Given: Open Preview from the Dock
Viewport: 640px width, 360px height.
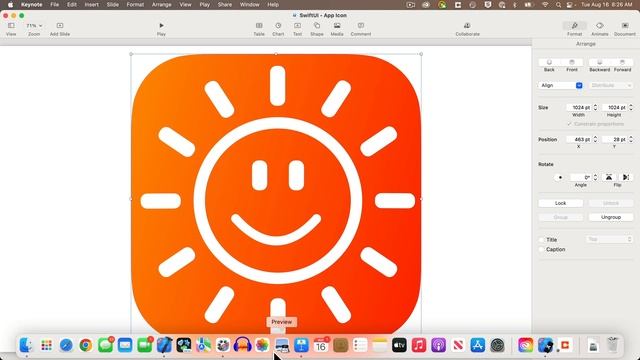Looking at the screenshot, I should (x=282, y=345).
